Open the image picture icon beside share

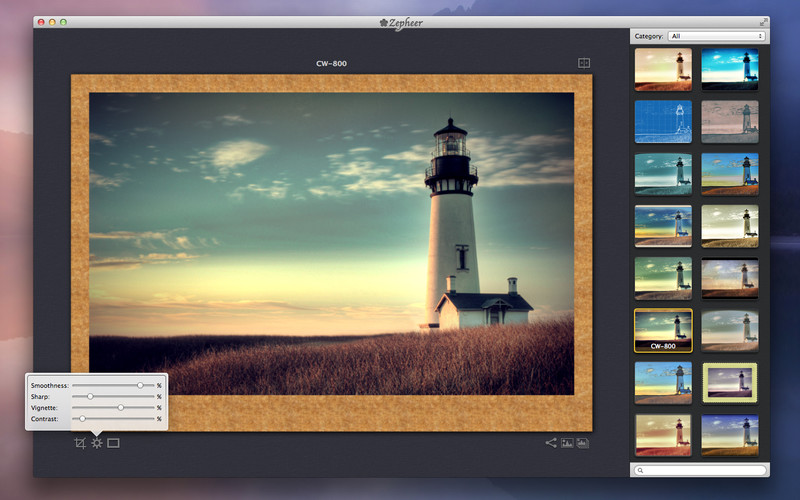[567, 443]
